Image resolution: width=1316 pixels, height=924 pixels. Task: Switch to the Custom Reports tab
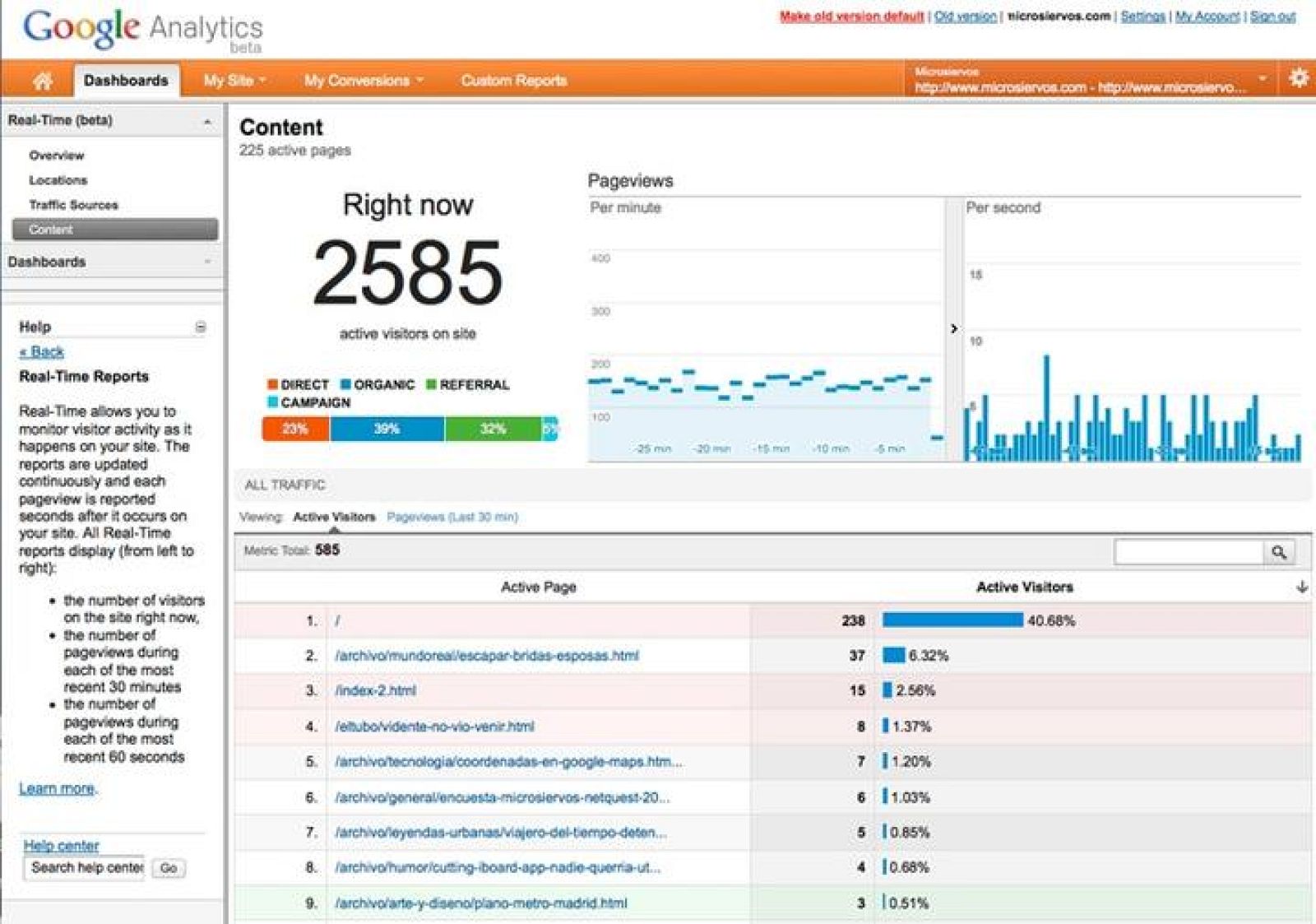(x=514, y=80)
